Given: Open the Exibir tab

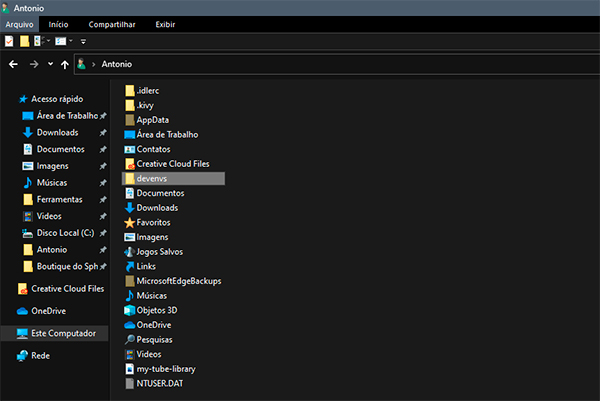Looking at the screenshot, I should pos(165,24).
